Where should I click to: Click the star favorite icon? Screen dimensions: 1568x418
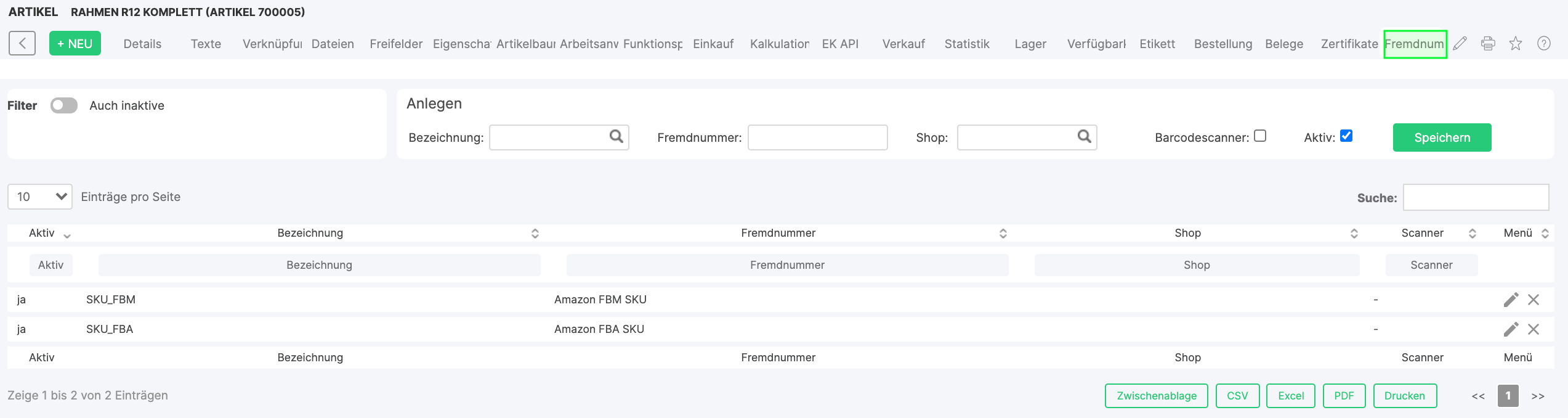coord(1516,43)
